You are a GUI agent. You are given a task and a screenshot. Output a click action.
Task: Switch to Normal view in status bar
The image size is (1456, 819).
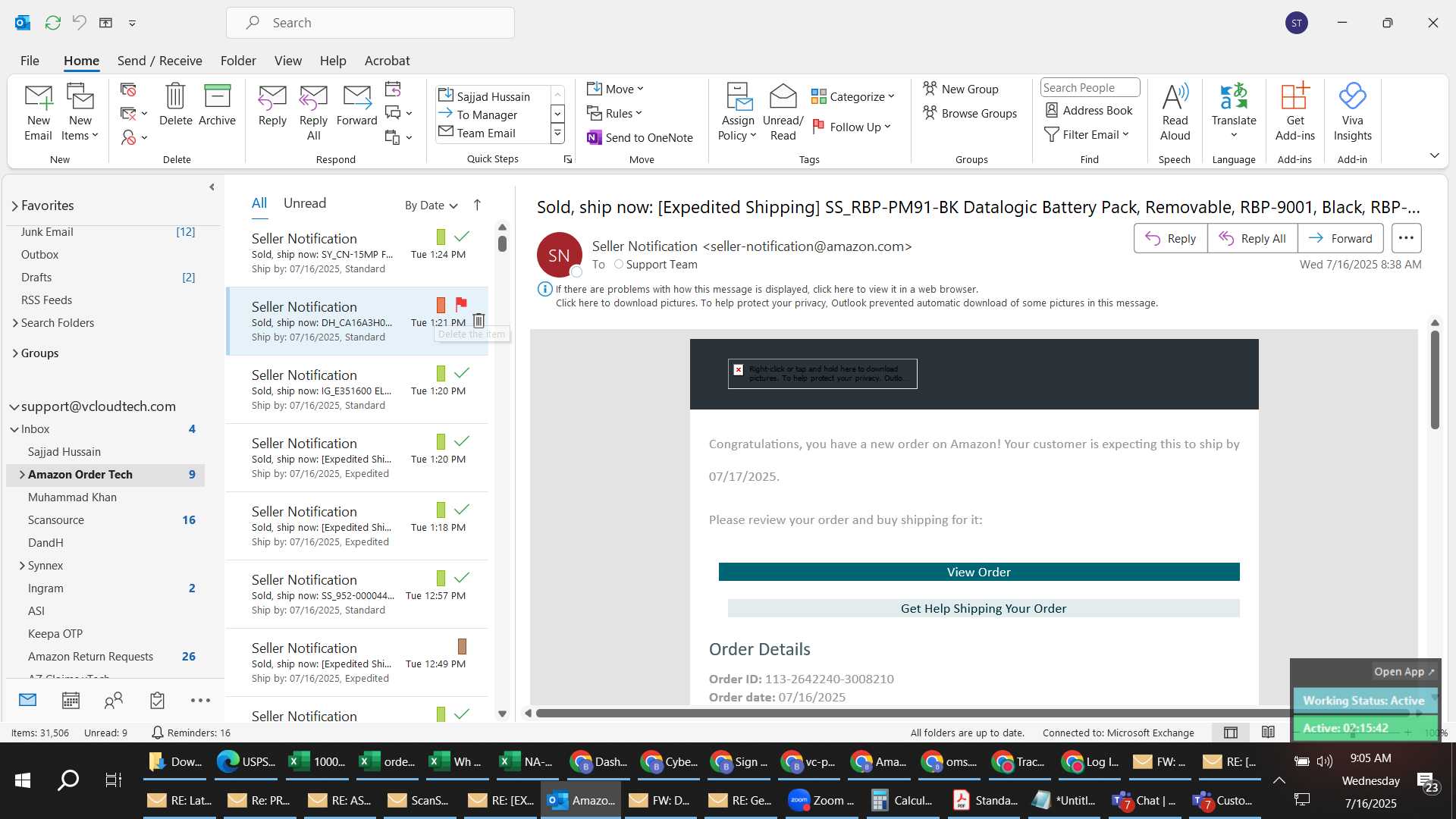pos(1231,732)
